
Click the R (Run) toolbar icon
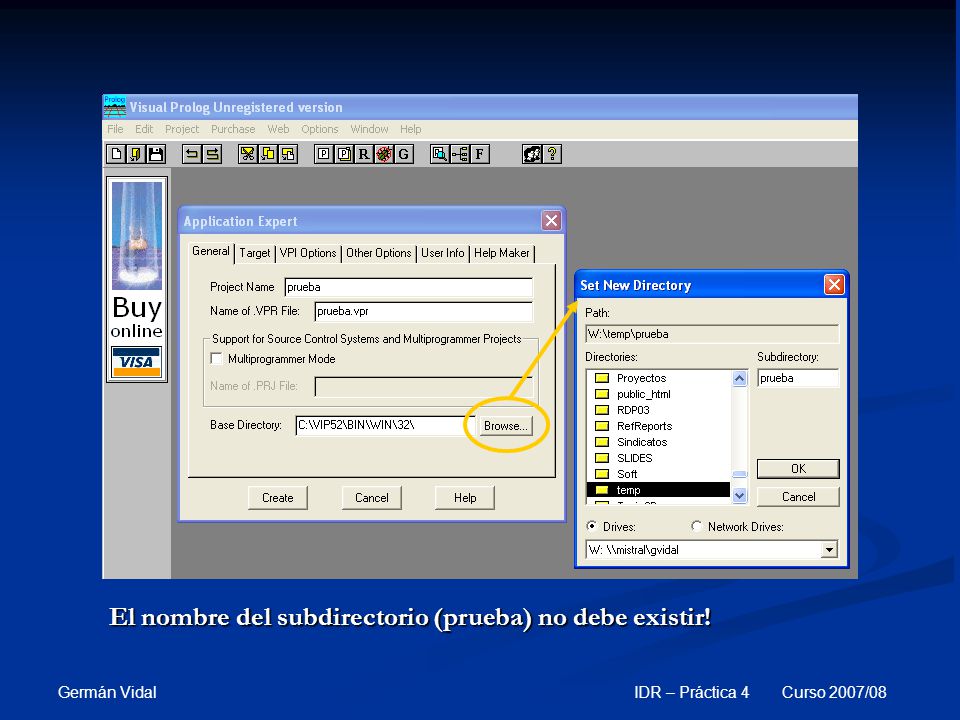point(364,154)
